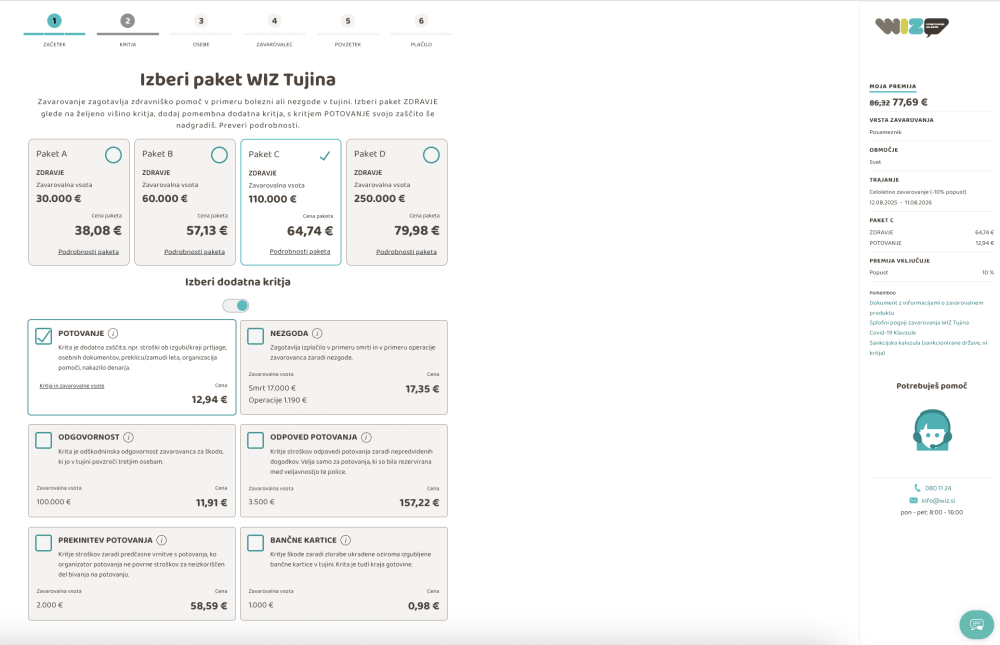Click the working hours 'pon - pet: 8:00 - 16:00'
Viewport: 1000px width, 645px height.
pos(932,512)
